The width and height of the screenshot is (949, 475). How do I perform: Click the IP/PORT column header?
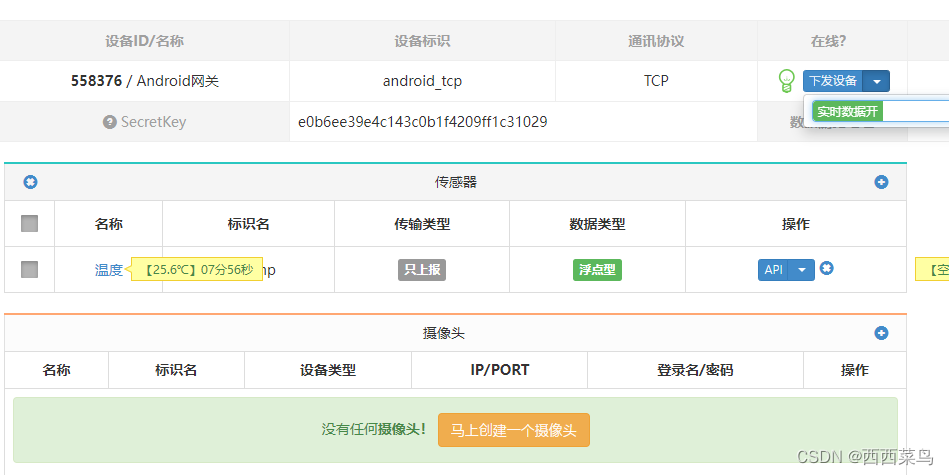(x=499, y=370)
